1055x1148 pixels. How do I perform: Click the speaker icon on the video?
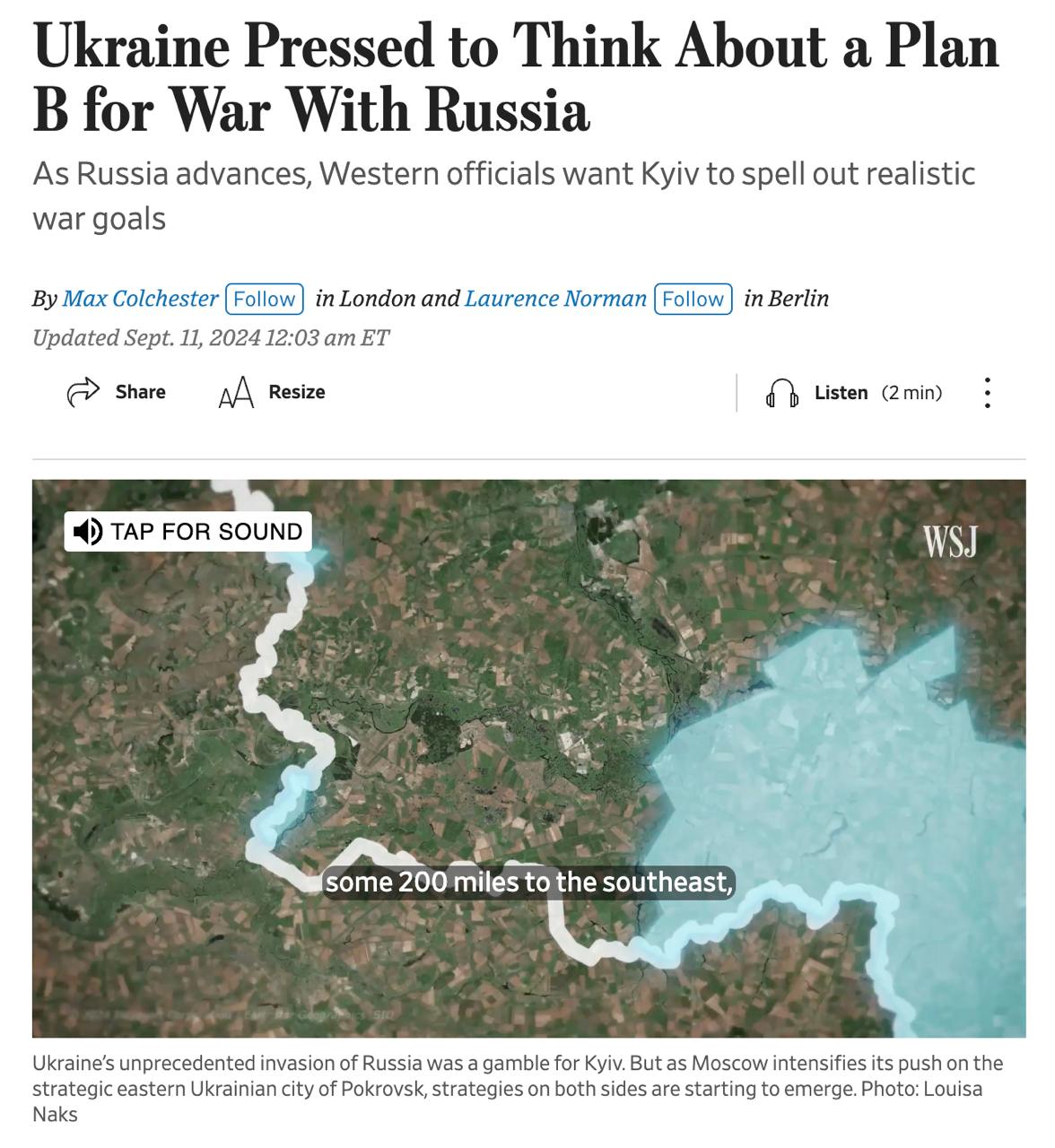click(87, 532)
